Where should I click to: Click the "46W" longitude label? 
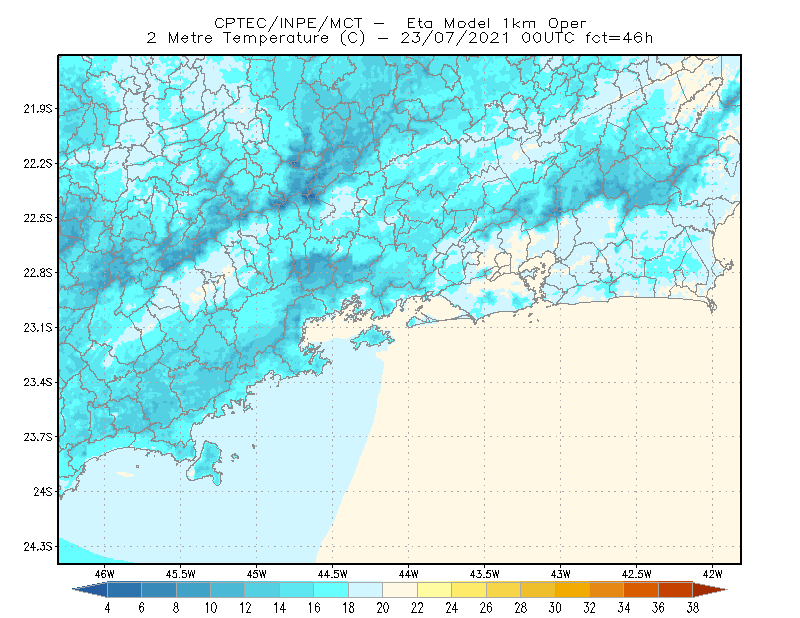pos(105,574)
